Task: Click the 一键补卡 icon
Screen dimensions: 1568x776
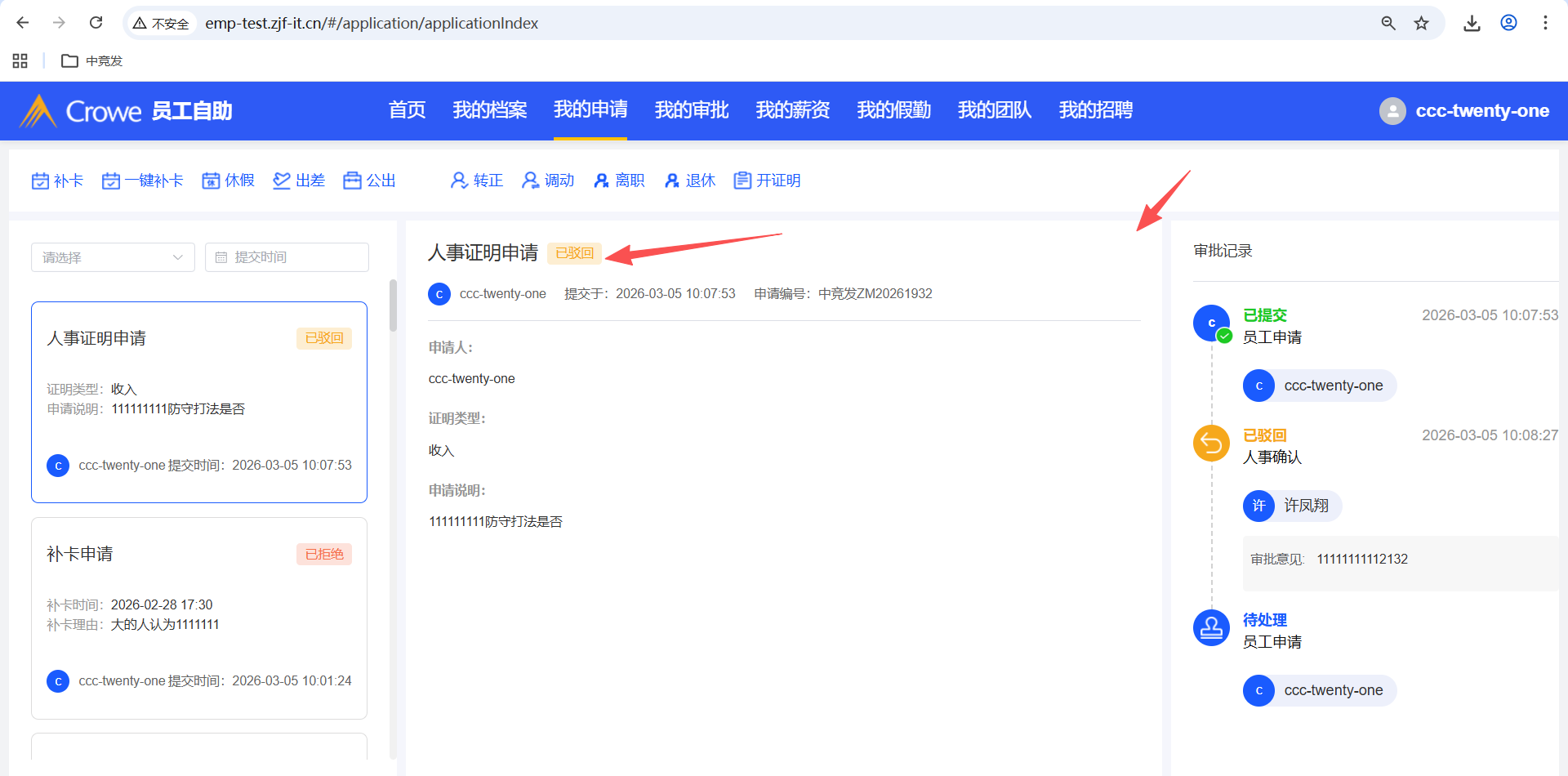Action: pyautogui.click(x=111, y=181)
